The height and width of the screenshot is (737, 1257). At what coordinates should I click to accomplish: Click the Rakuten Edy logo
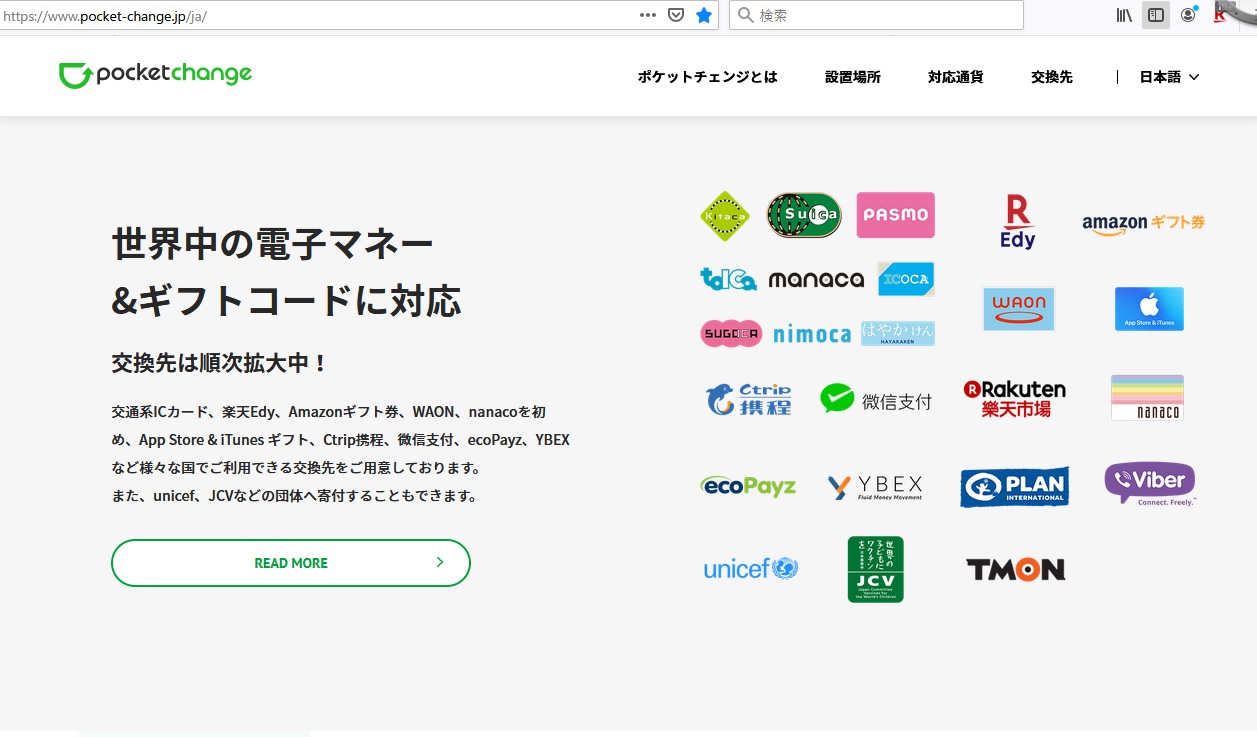tap(1018, 222)
